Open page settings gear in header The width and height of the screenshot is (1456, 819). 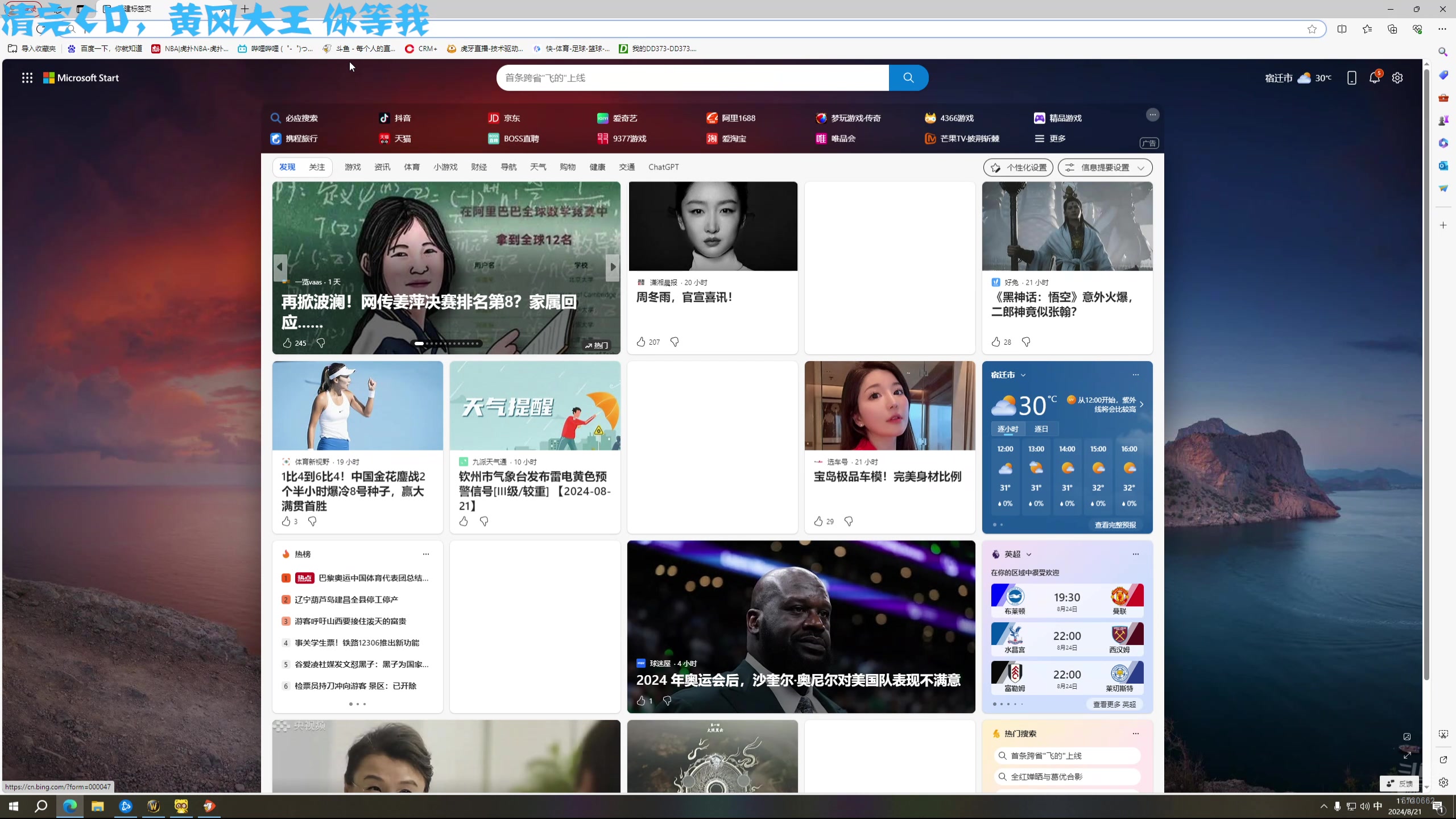point(1397,78)
